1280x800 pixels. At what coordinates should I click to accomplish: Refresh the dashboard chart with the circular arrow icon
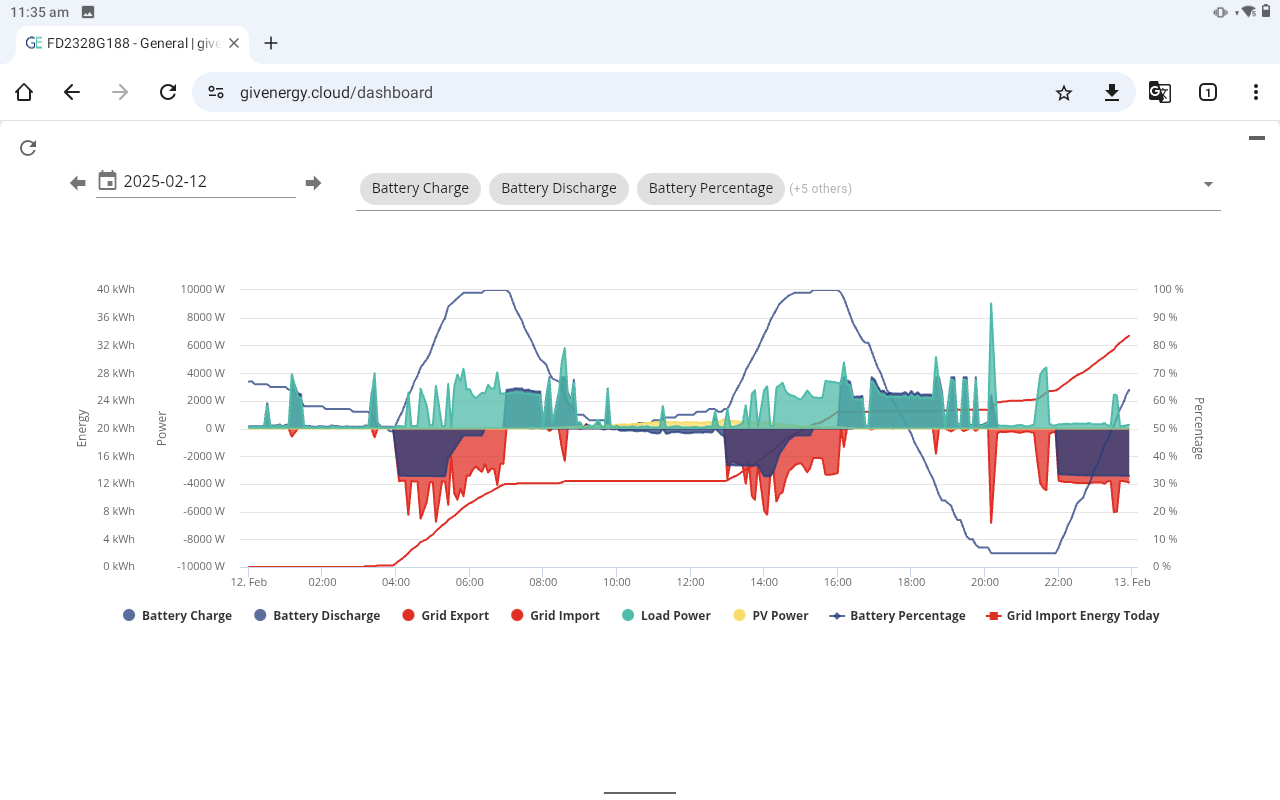(28, 148)
